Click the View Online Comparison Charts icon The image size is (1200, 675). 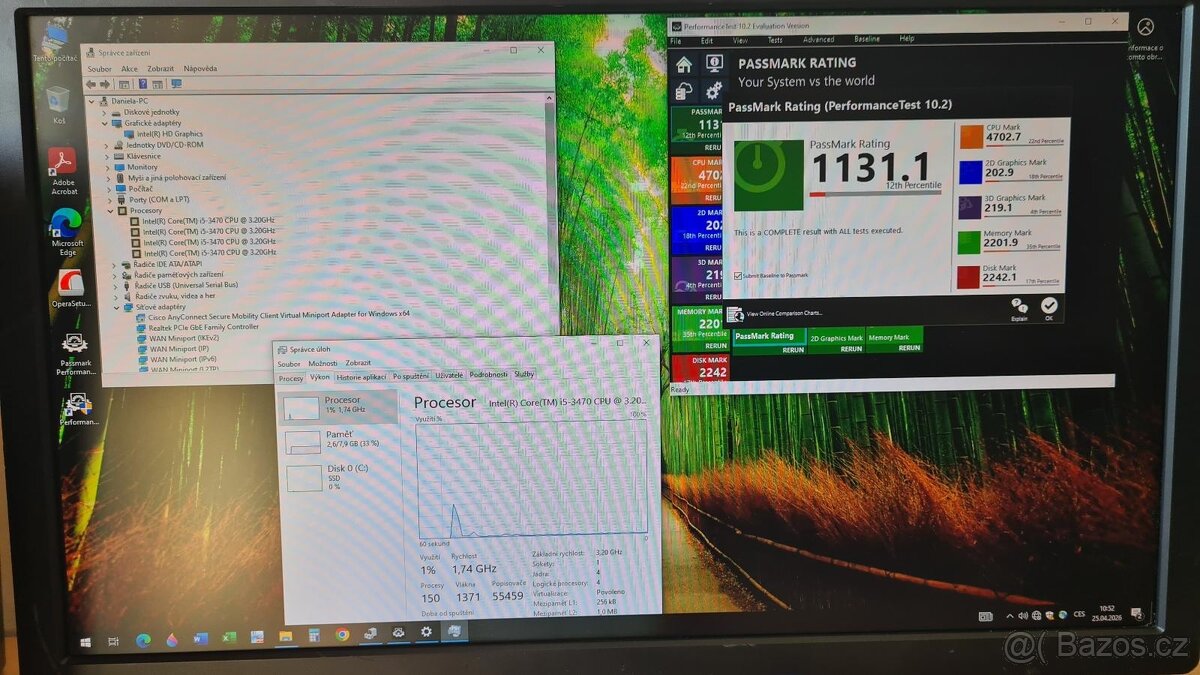tap(736, 314)
